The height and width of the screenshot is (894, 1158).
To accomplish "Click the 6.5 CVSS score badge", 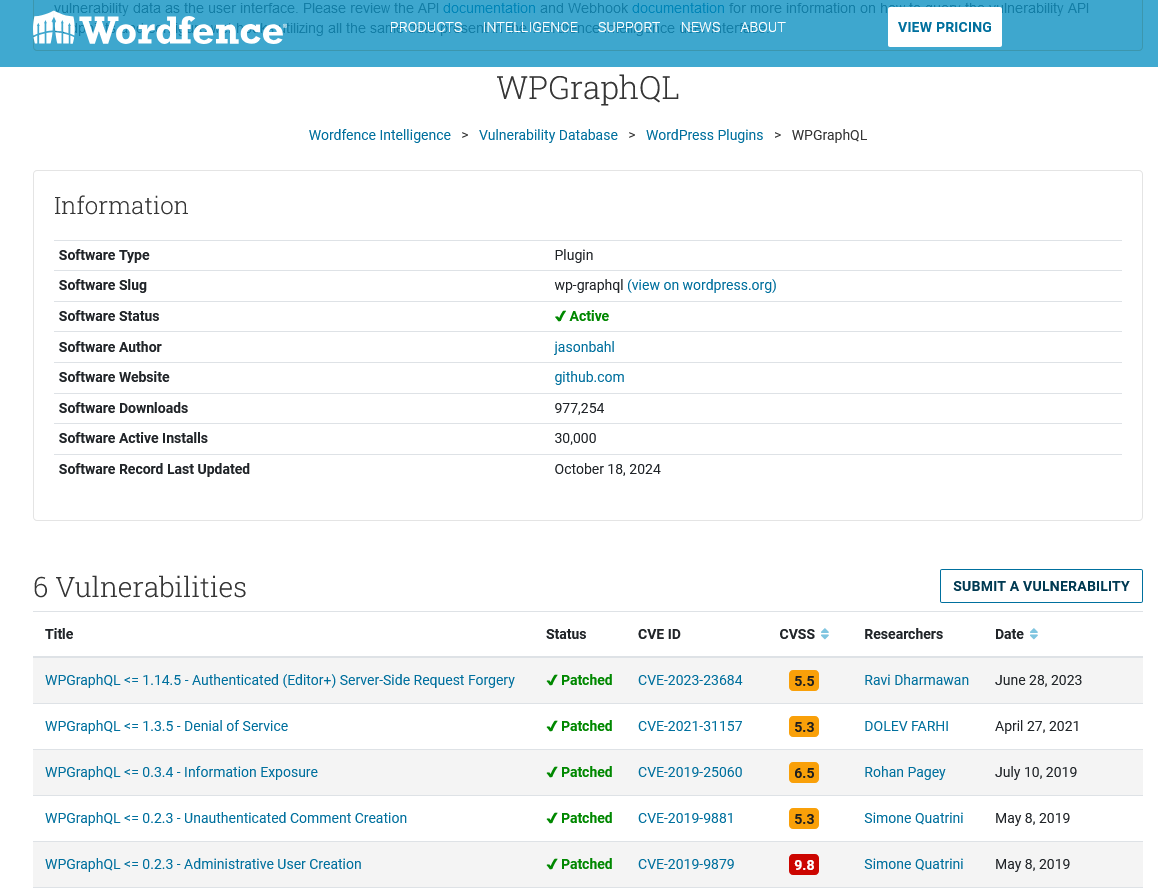I will click(804, 773).
